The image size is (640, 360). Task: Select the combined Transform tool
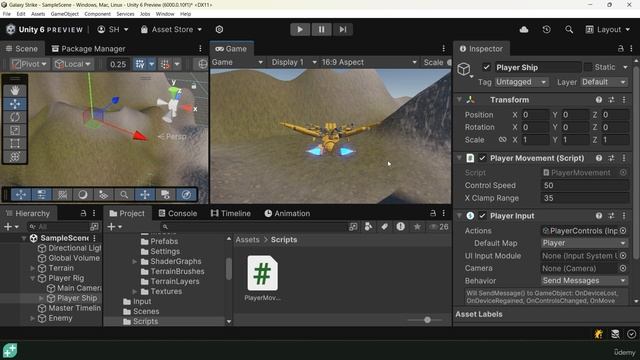(x=15, y=157)
